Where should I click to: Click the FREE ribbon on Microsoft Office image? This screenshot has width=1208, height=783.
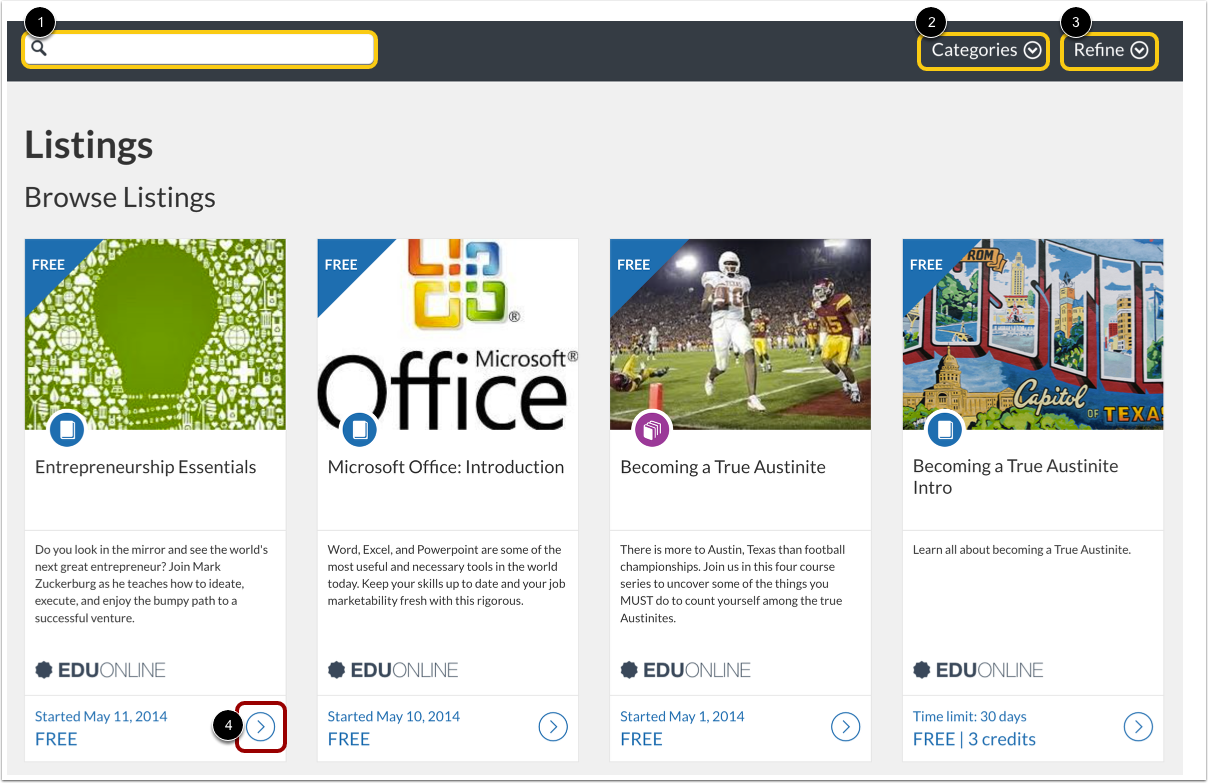coord(341,264)
